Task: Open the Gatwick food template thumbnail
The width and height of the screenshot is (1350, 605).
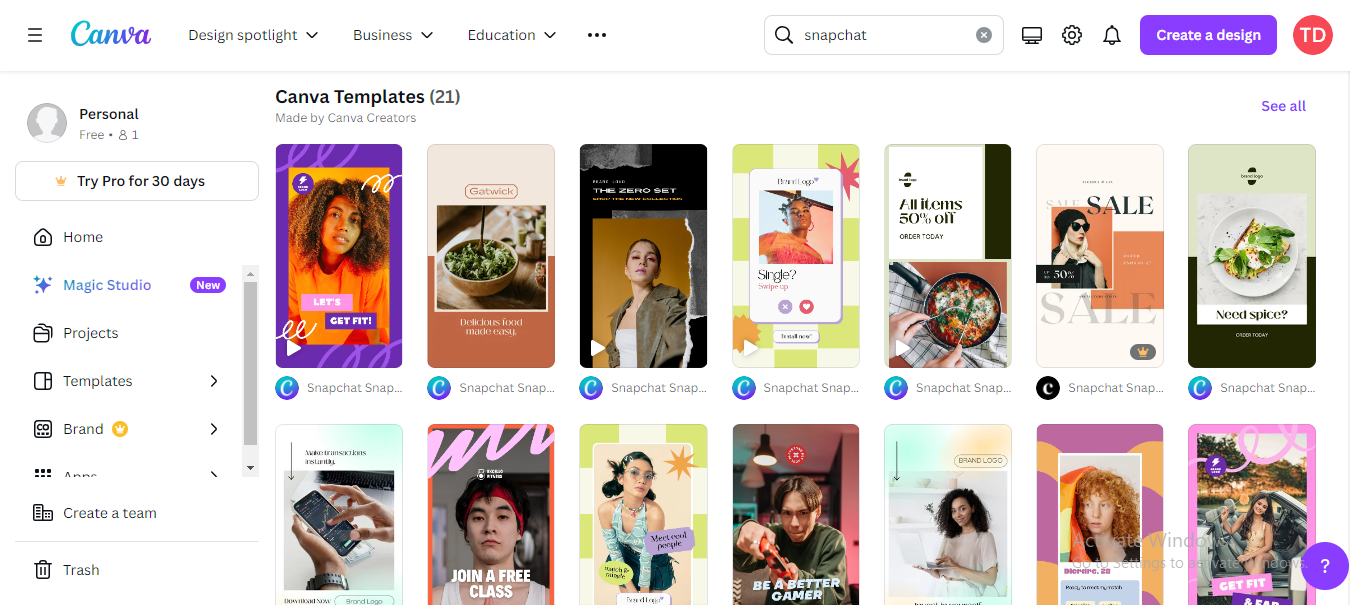Action: pyautogui.click(x=491, y=256)
